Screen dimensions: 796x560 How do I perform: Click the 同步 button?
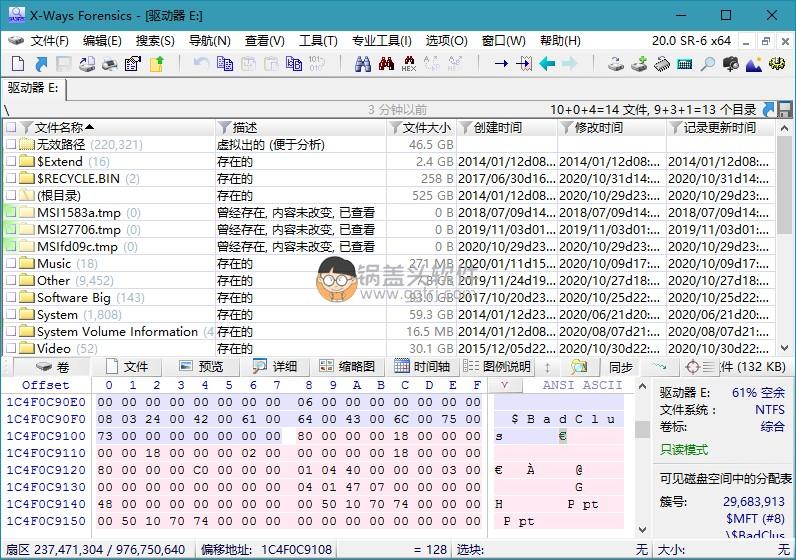coord(620,367)
